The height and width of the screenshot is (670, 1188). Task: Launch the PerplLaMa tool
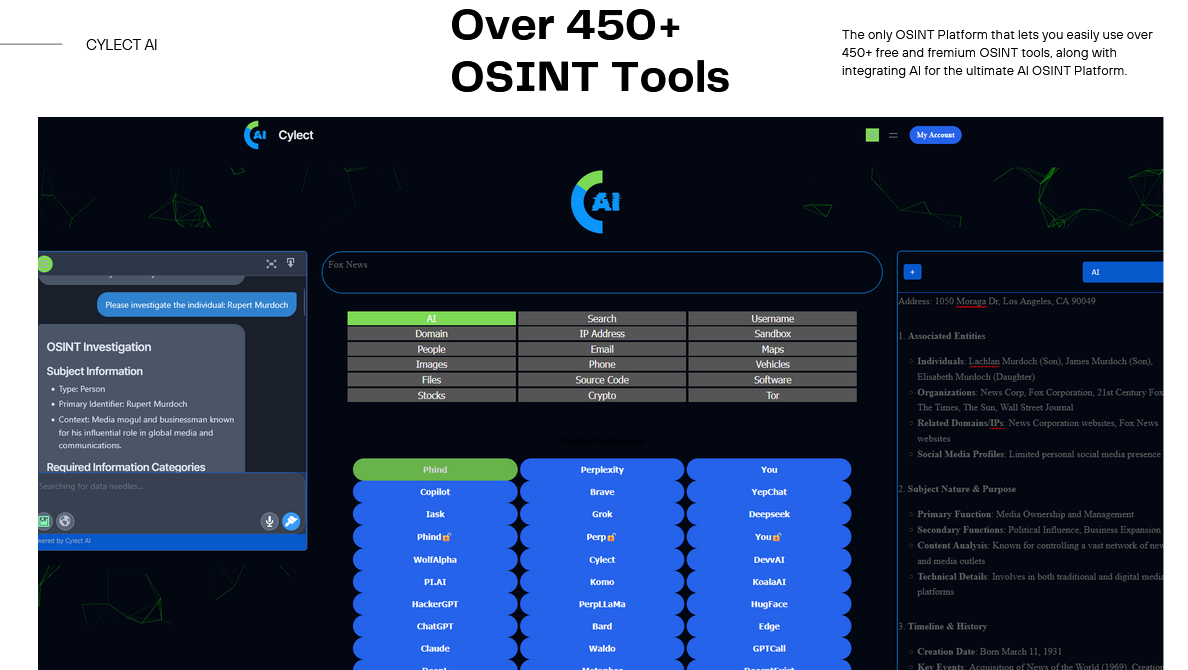(x=602, y=604)
